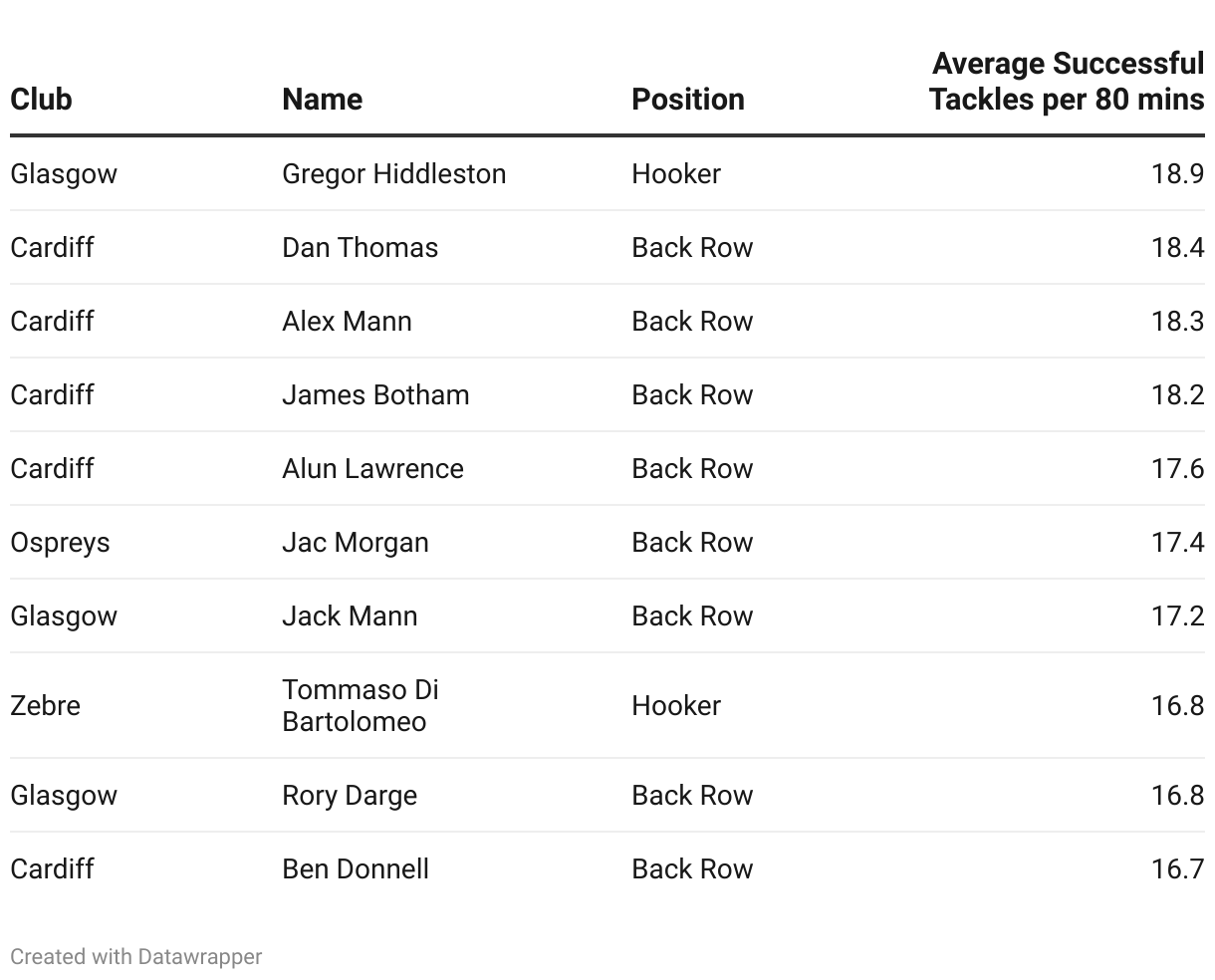The width and height of the screenshot is (1215, 980).
Task: Select the Gregor Hiddleston name cell
Action: [393, 174]
